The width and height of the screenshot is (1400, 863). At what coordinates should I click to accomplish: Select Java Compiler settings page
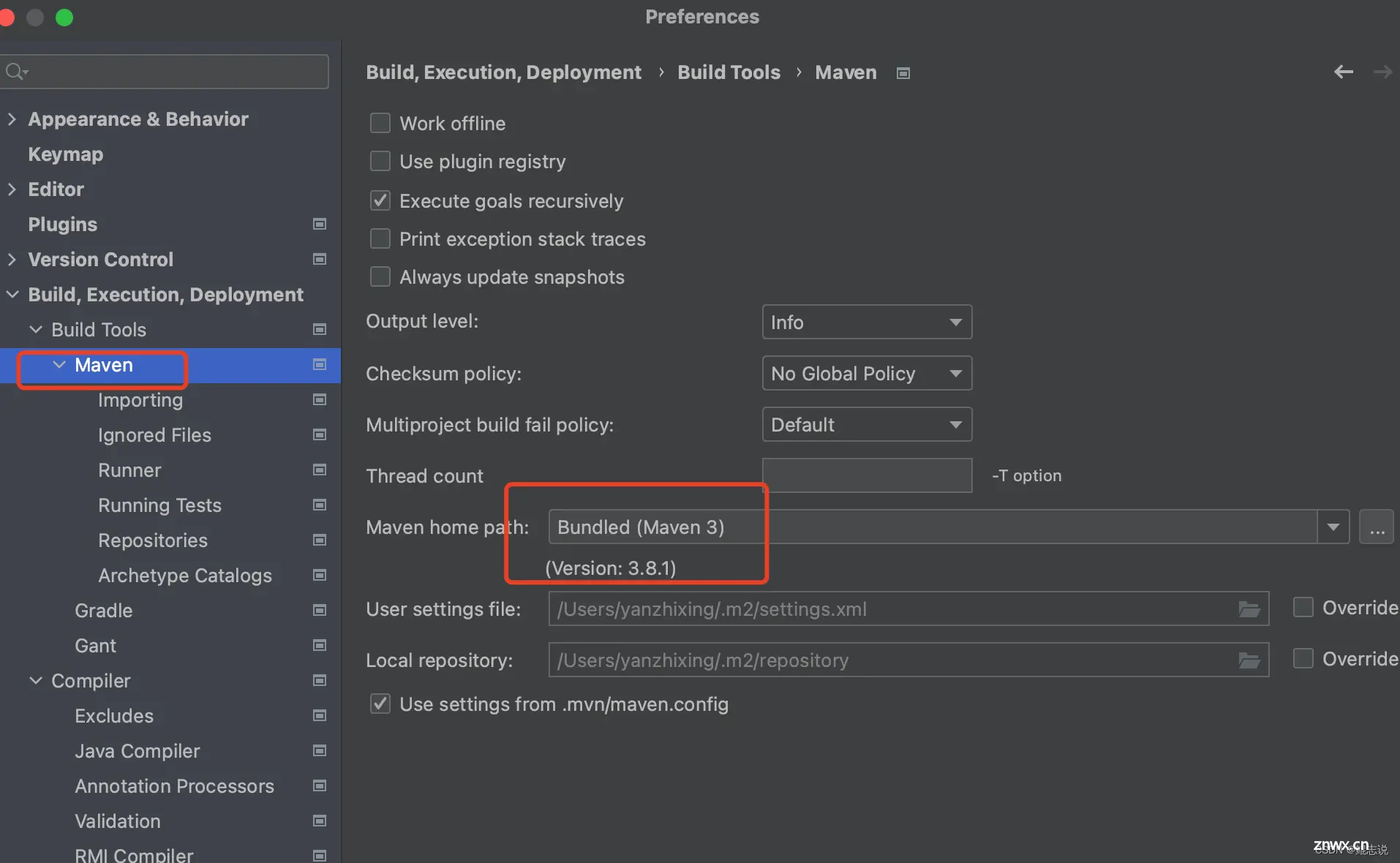point(138,751)
